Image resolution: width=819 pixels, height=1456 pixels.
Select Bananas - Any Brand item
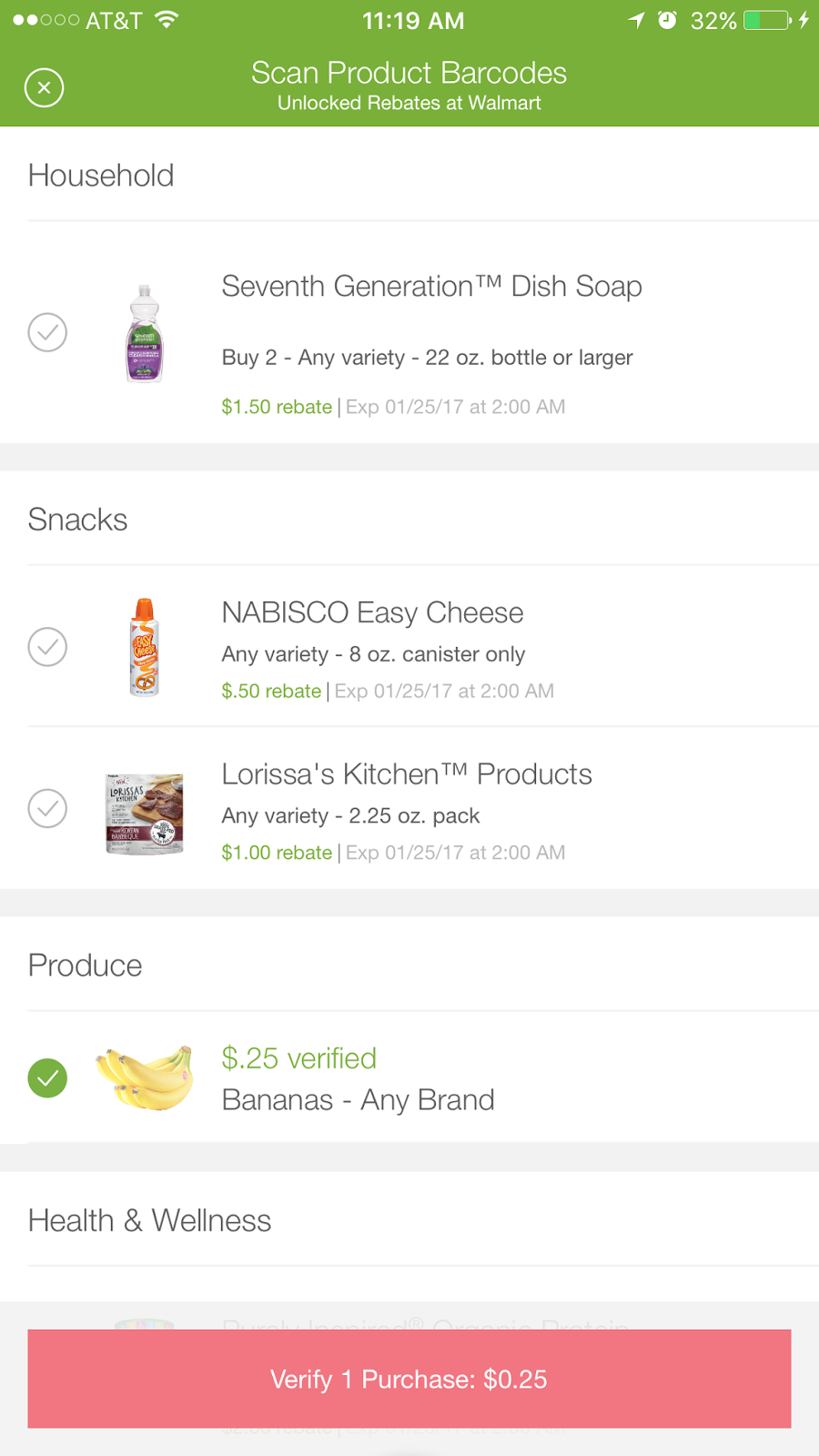pyautogui.click(x=358, y=1100)
